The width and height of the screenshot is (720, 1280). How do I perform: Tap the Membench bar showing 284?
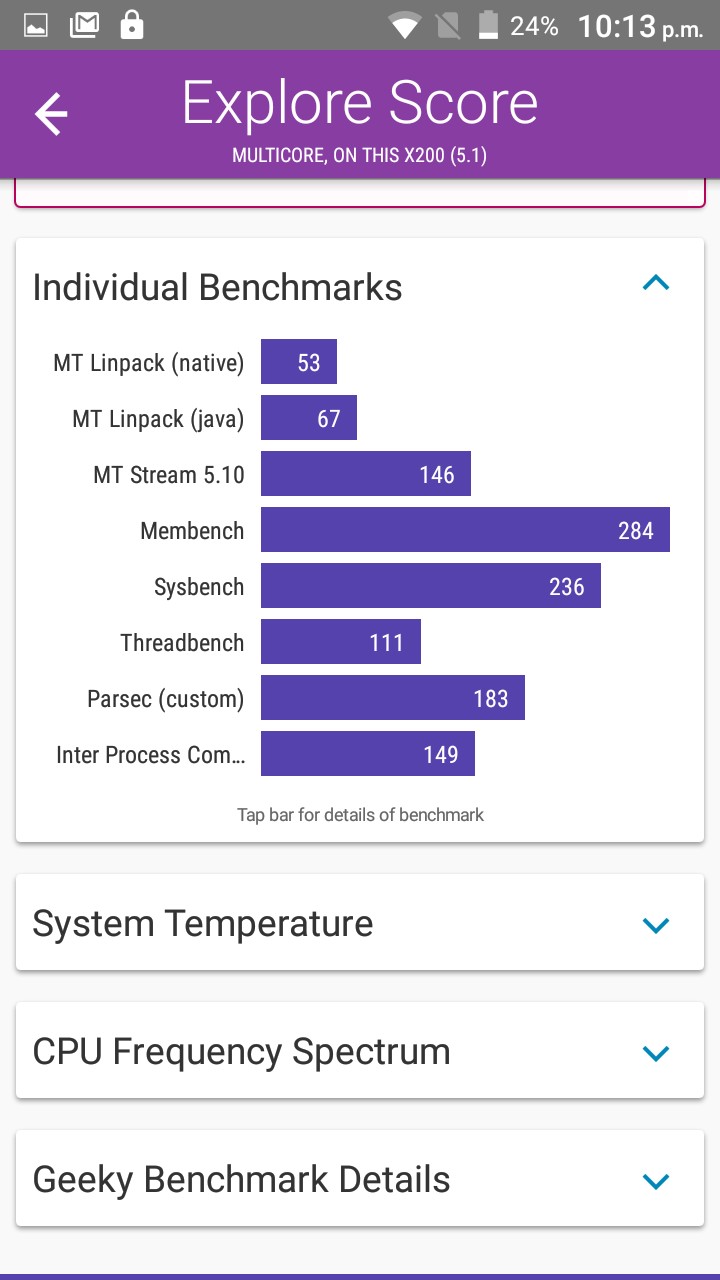pos(465,530)
